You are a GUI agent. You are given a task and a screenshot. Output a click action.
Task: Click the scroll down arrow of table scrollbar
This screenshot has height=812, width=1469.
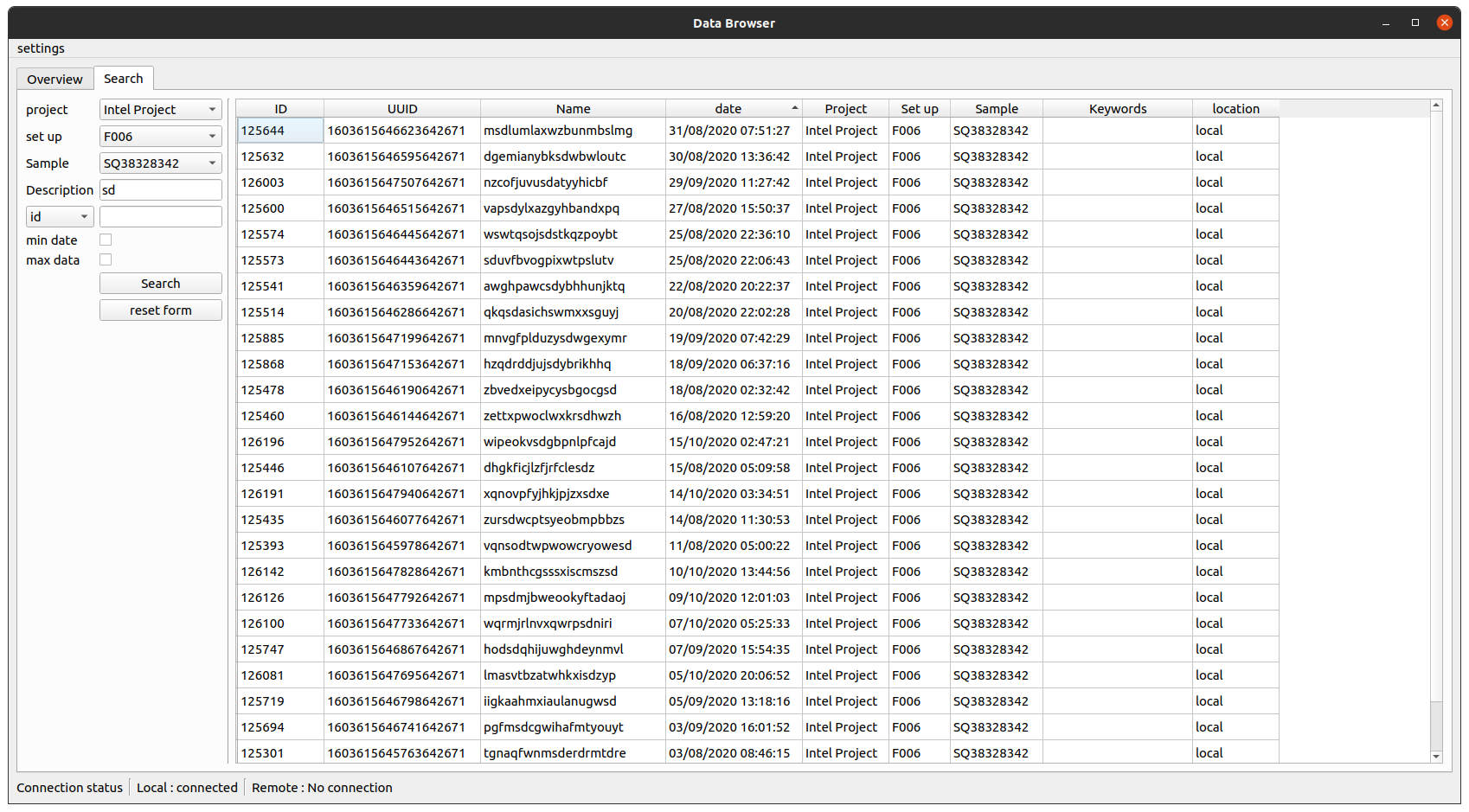click(1436, 757)
